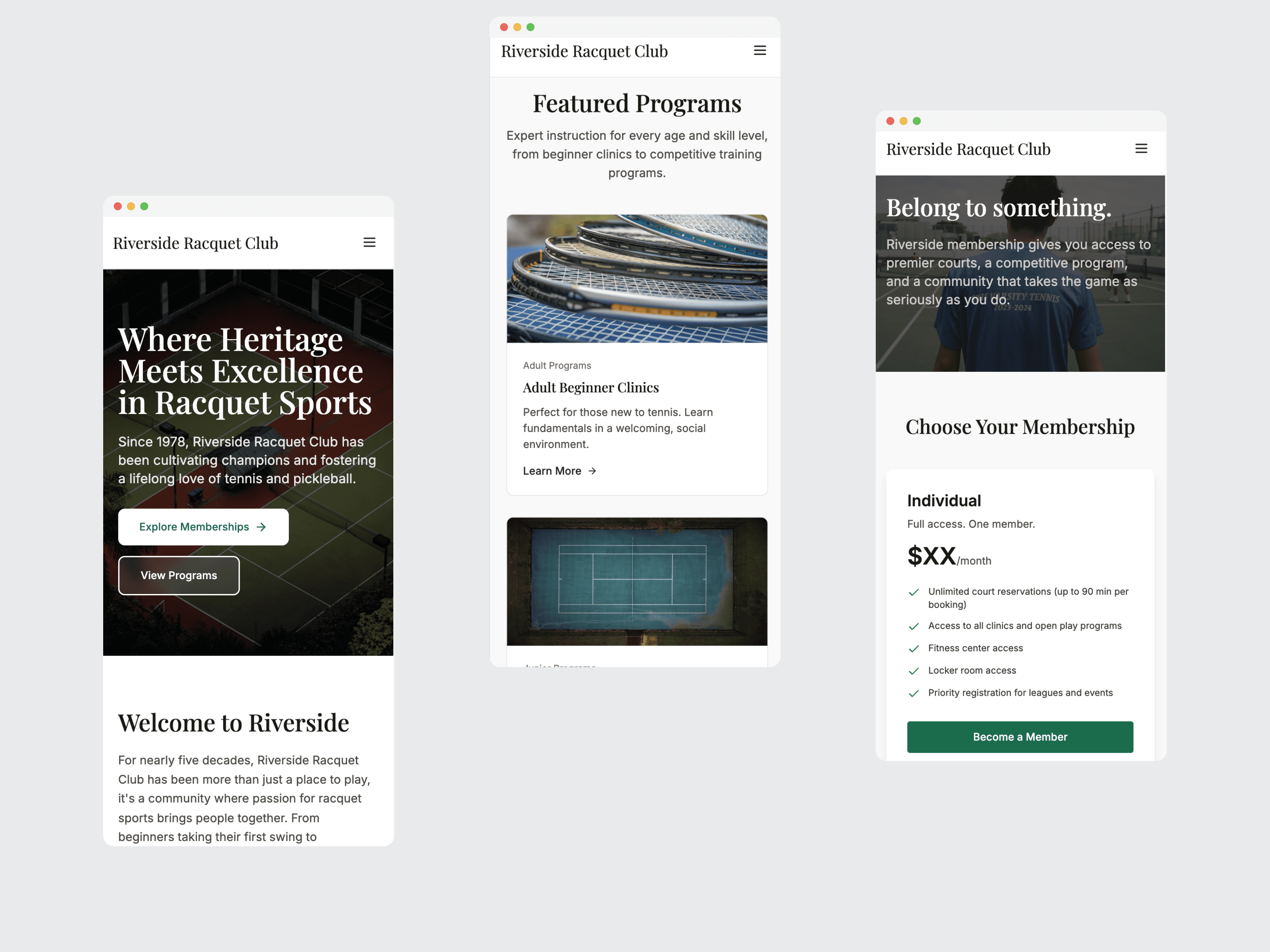Click the stacked tennis racquets image
Image resolution: width=1270 pixels, height=952 pixels.
click(x=637, y=279)
